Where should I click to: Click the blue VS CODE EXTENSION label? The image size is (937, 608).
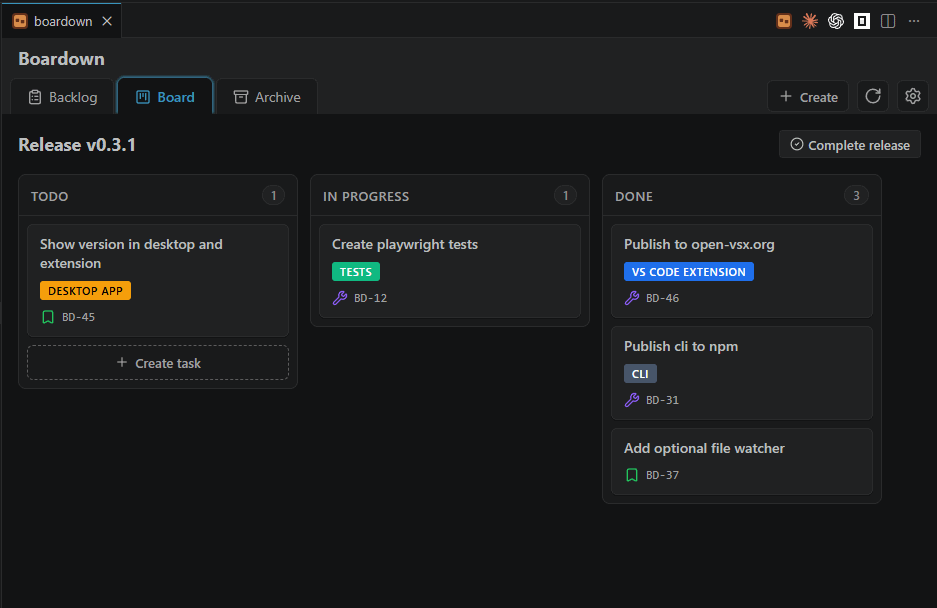(689, 272)
